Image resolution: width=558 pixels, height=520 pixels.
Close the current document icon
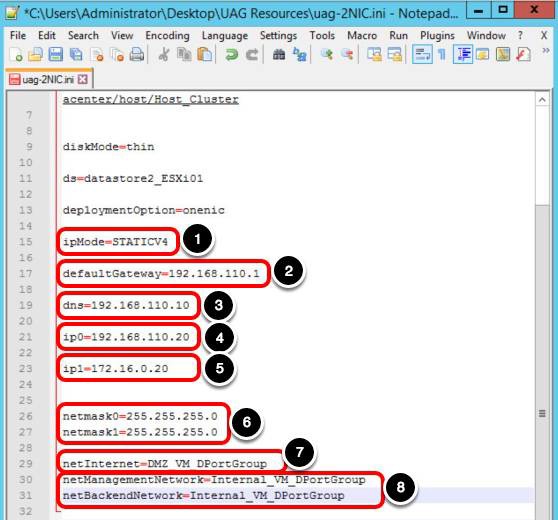(x=97, y=55)
